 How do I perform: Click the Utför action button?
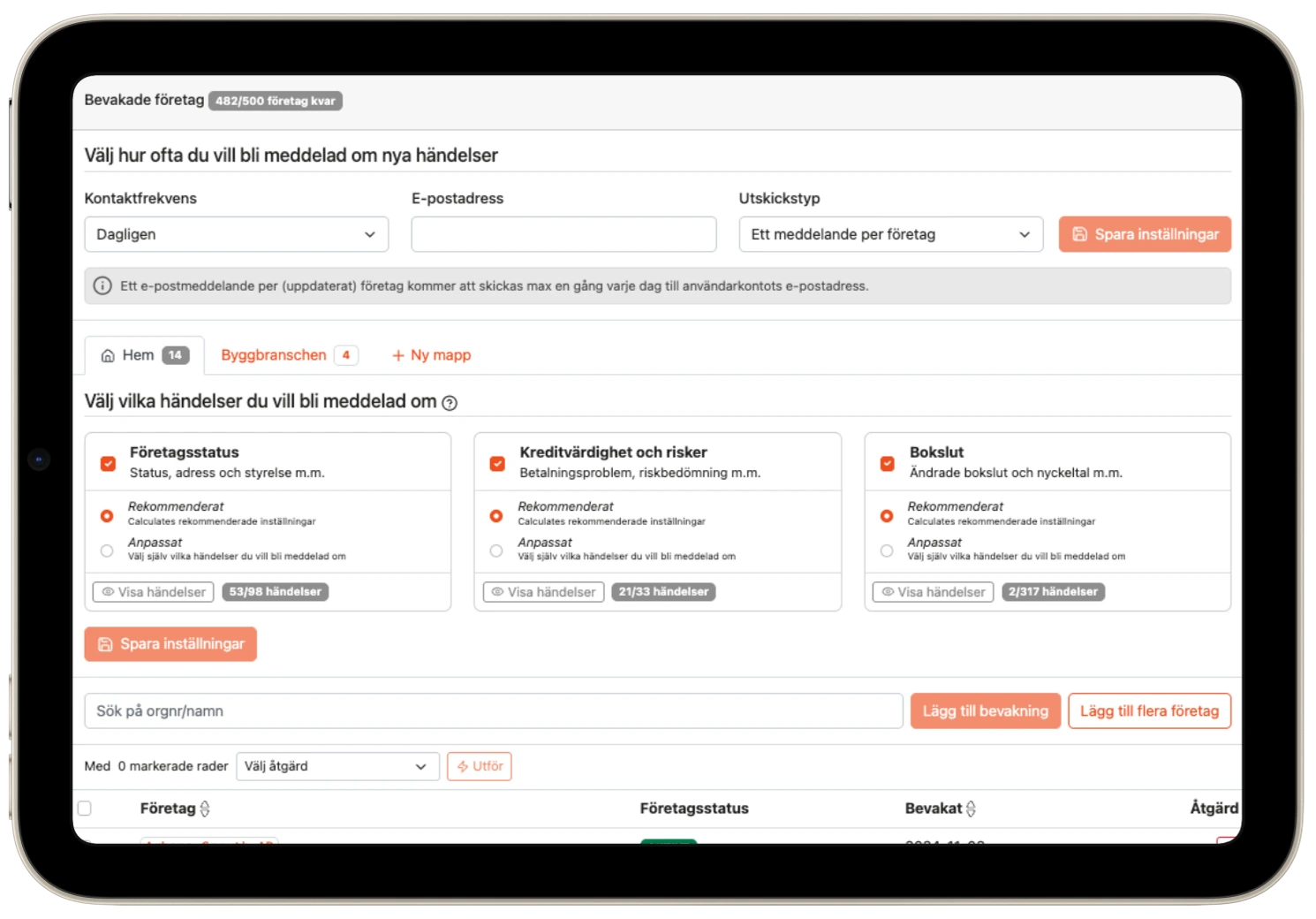point(480,766)
